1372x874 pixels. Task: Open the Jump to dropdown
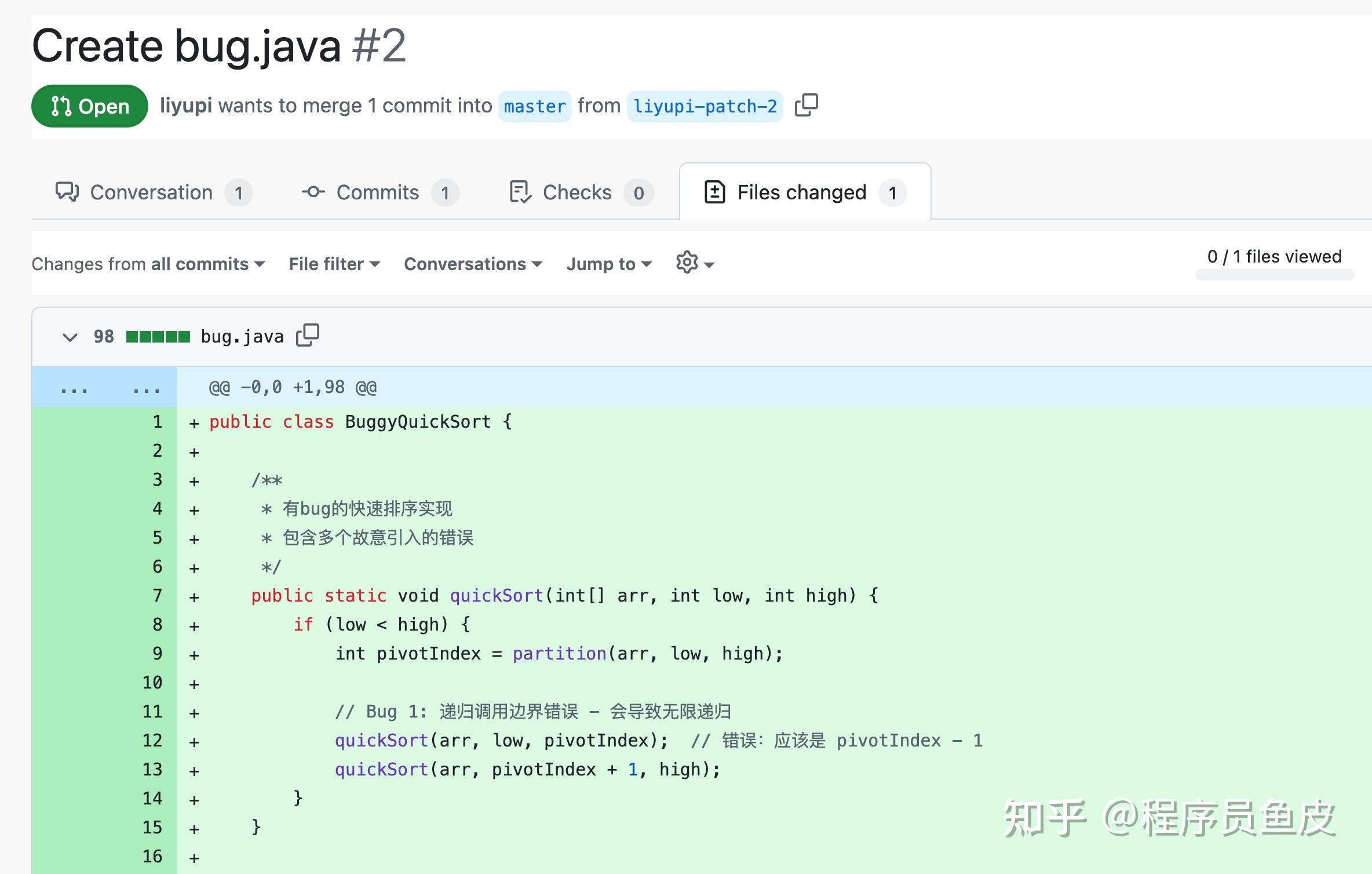pyautogui.click(x=608, y=264)
